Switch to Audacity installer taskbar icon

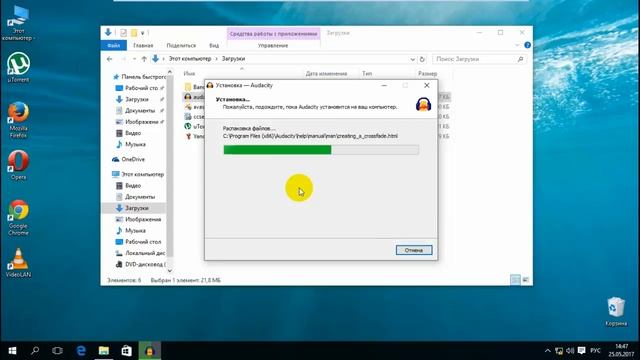[x=149, y=351]
